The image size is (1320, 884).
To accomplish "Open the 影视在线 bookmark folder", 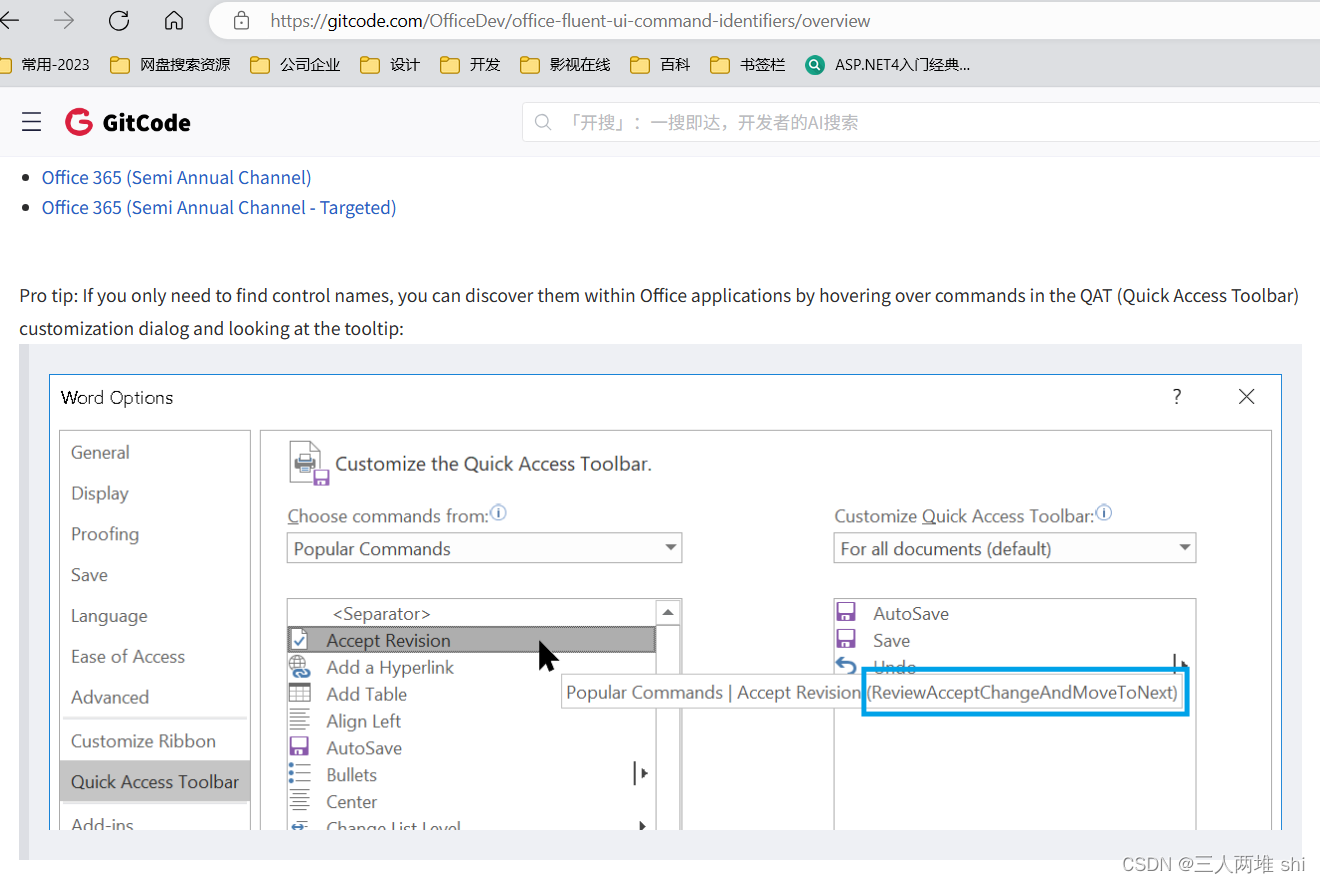I will pyautogui.click(x=565, y=65).
